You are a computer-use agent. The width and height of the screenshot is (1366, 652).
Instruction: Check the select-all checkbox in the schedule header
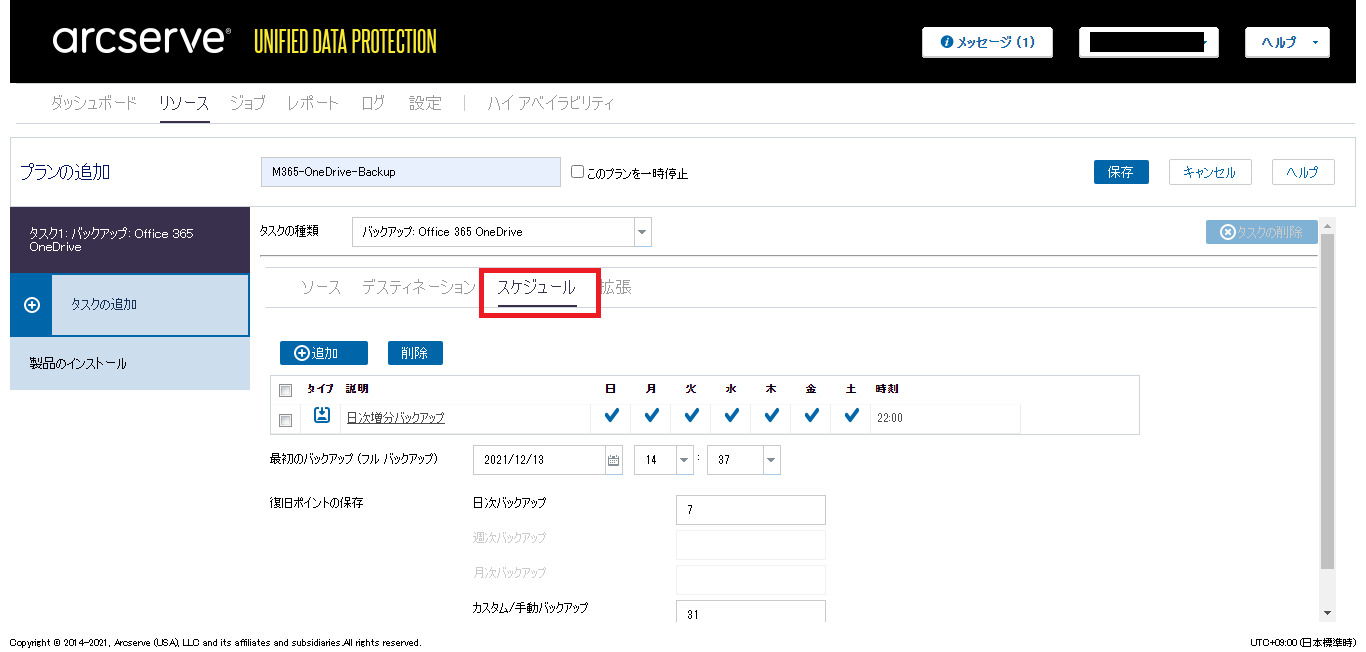(286, 390)
